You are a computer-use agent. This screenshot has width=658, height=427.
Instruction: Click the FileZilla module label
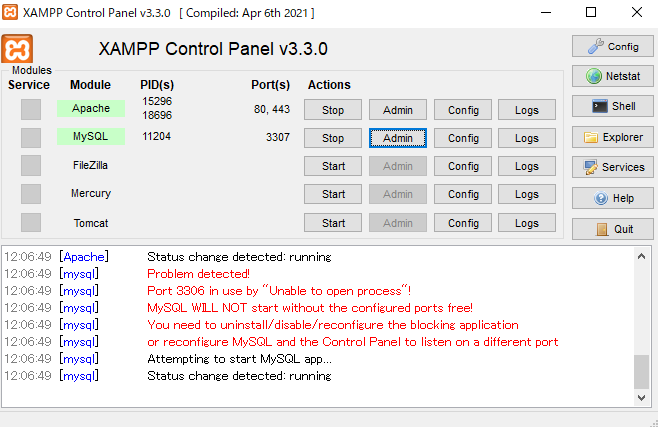click(90, 165)
